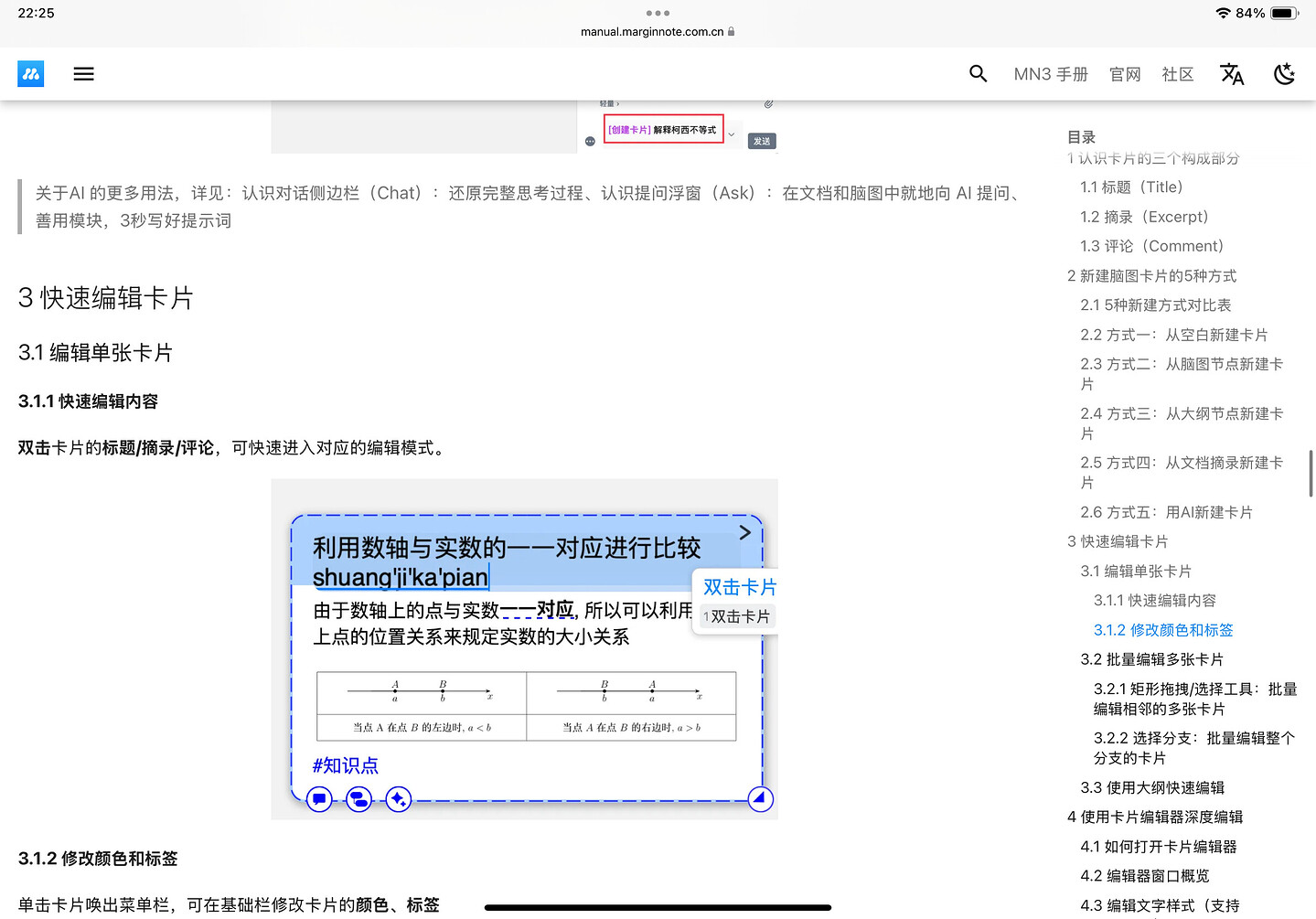The width and height of the screenshot is (1316, 919).
Task: Click the card editing screenshot image
Action: (x=525, y=649)
